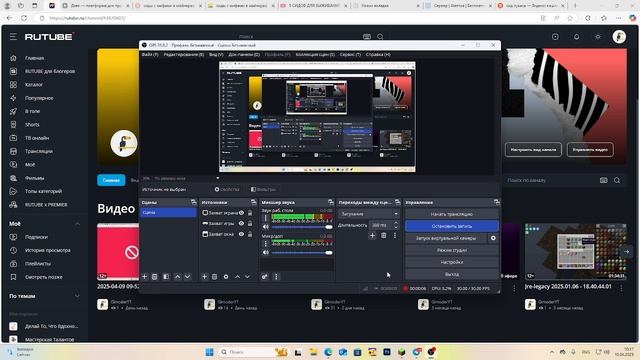This screenshot has width=640, height=360.
Task: Open Windows Start button
Action: point(209,352)
